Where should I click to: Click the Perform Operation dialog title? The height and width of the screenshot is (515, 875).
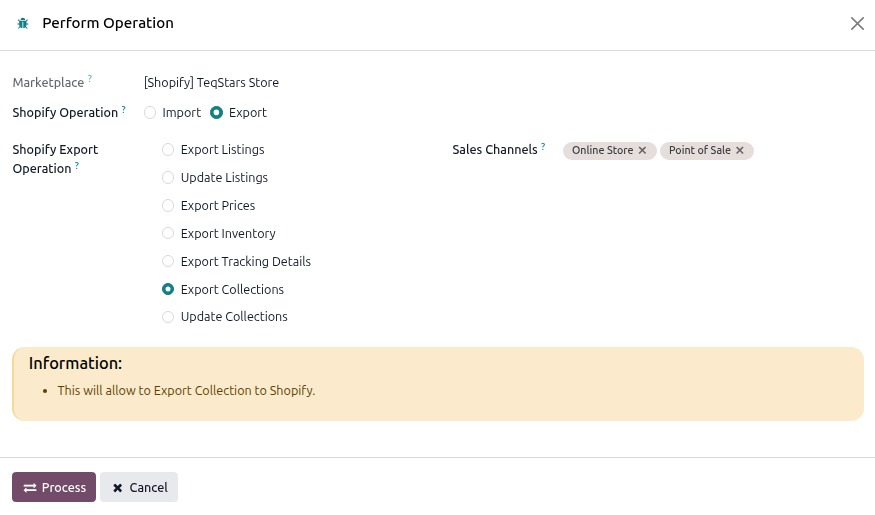pyautogui.click(x=108, y=23)
